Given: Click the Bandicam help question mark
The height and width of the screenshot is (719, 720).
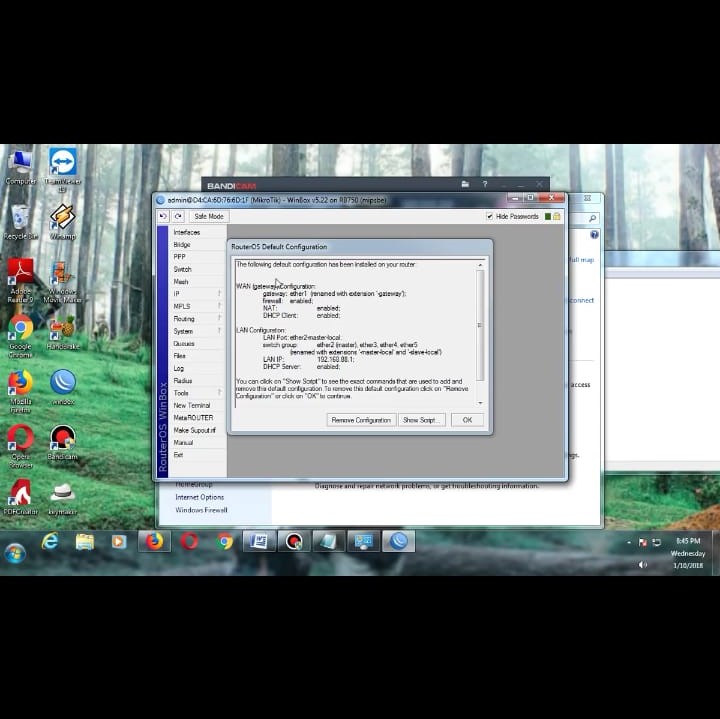Looking at the screenshot, I should (484, 185).
